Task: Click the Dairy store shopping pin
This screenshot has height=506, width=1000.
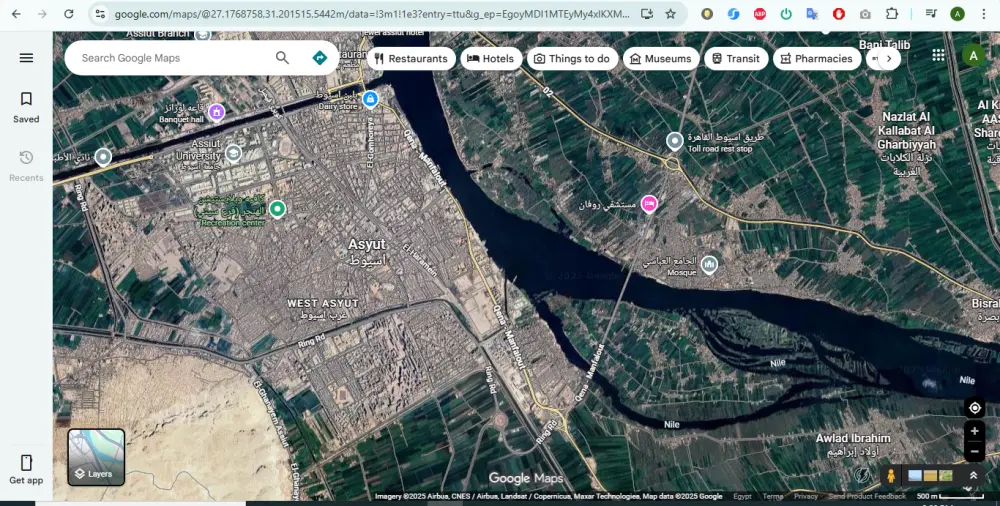Action: (x=370, y=100)
